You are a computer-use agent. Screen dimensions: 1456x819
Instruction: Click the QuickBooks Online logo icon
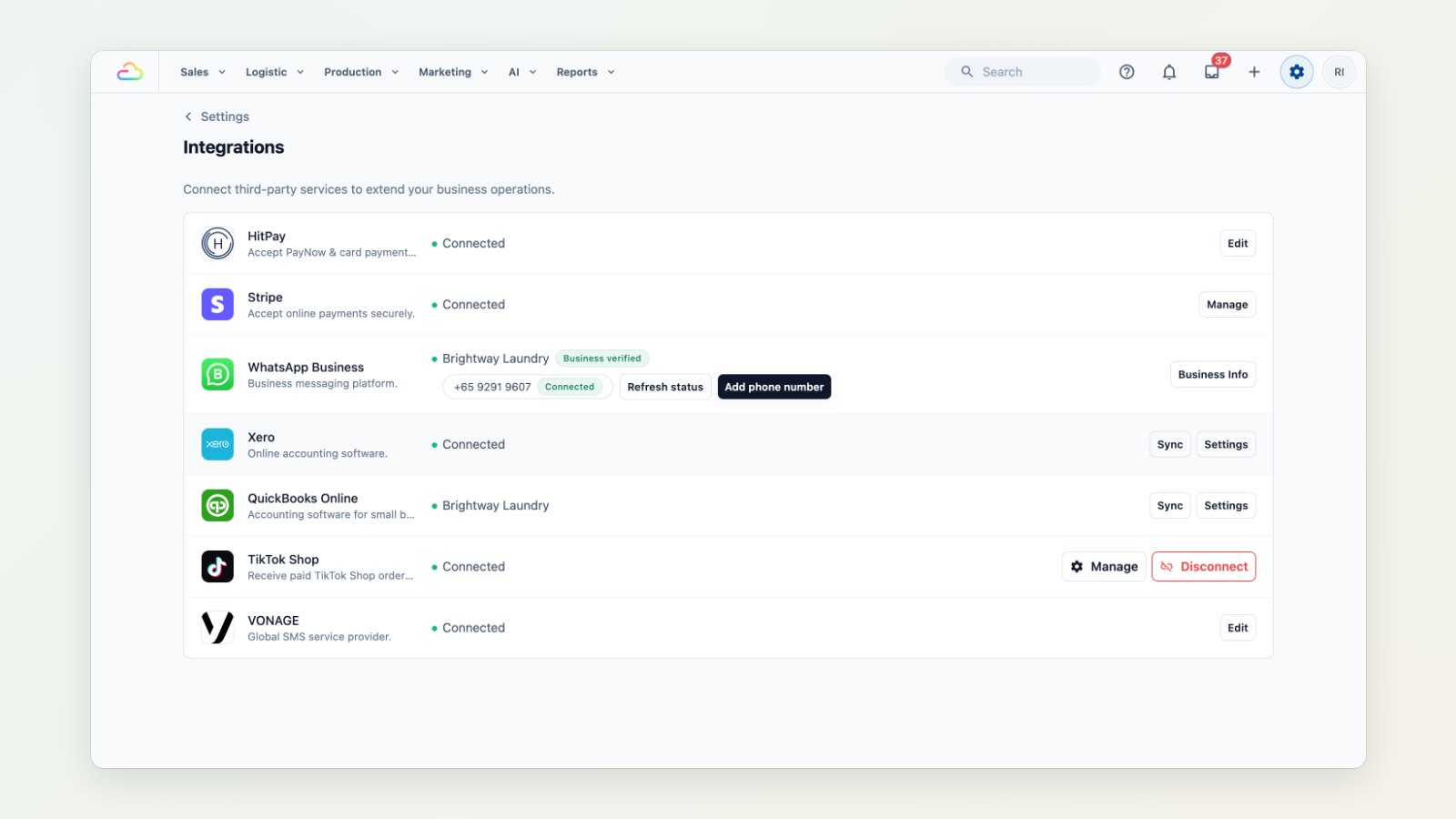pyautogui.click(x=217, y=505)
